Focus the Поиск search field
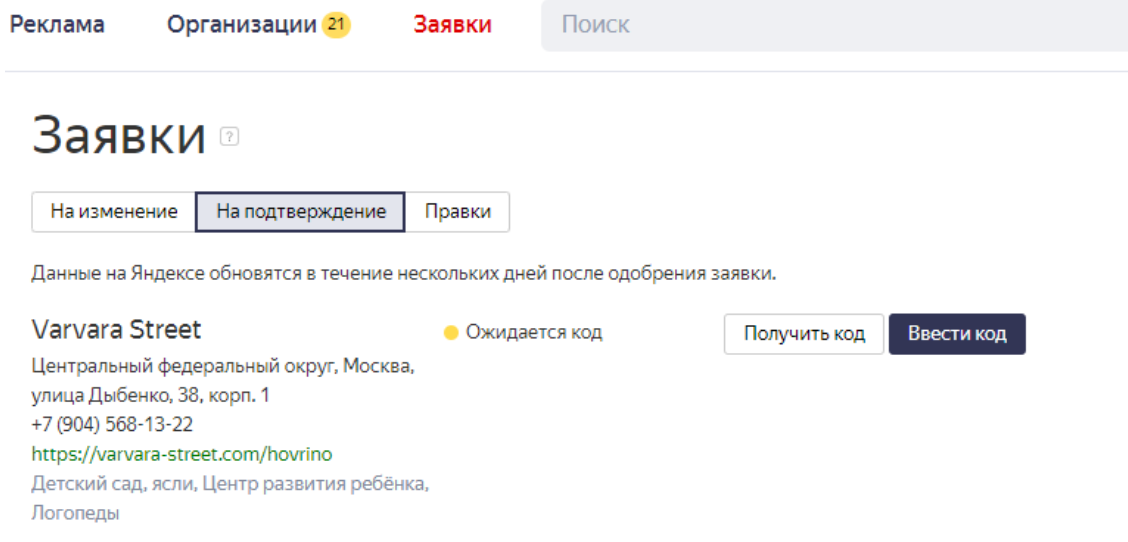This screenshot has height=542, width=1128. [834, 25]
